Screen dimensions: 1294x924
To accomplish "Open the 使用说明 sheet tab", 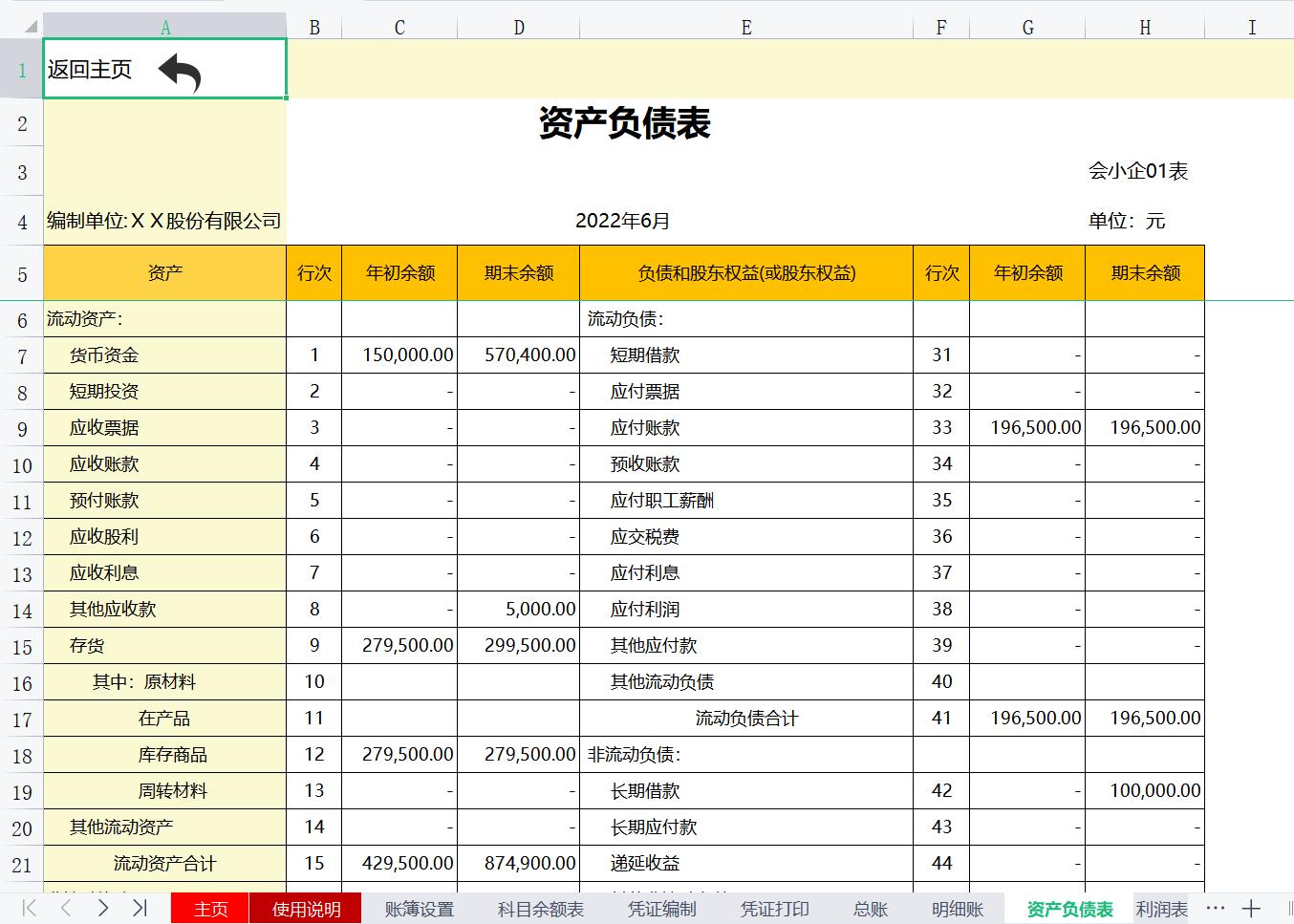I will click(x=306, y=909).
